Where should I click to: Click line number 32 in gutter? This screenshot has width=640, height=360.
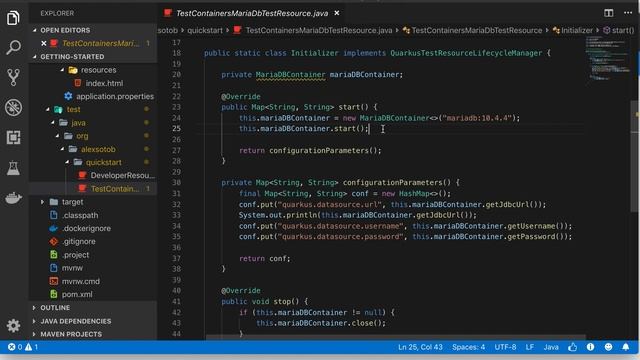176,204
